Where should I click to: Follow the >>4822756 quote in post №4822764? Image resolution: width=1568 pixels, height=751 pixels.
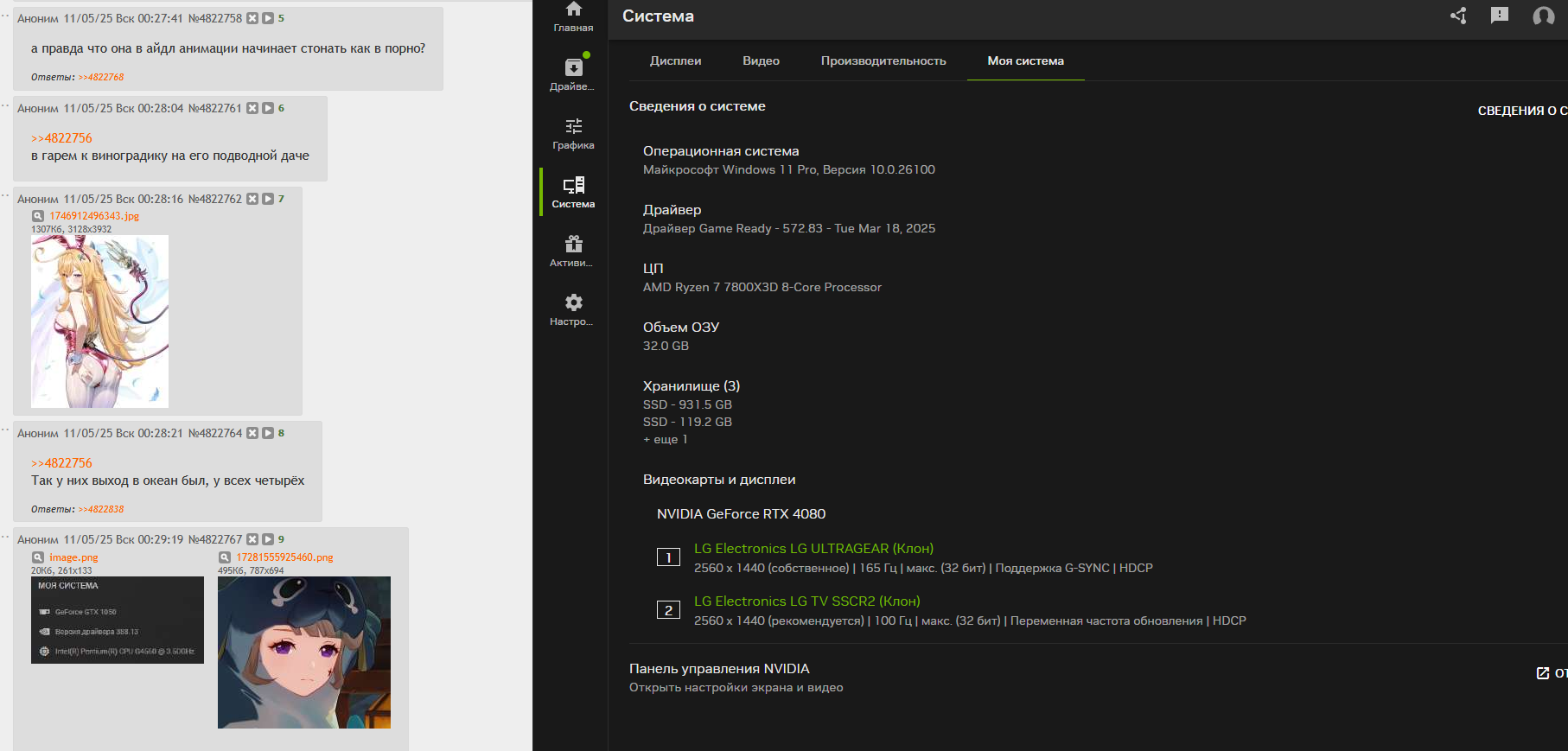[61, 463]
